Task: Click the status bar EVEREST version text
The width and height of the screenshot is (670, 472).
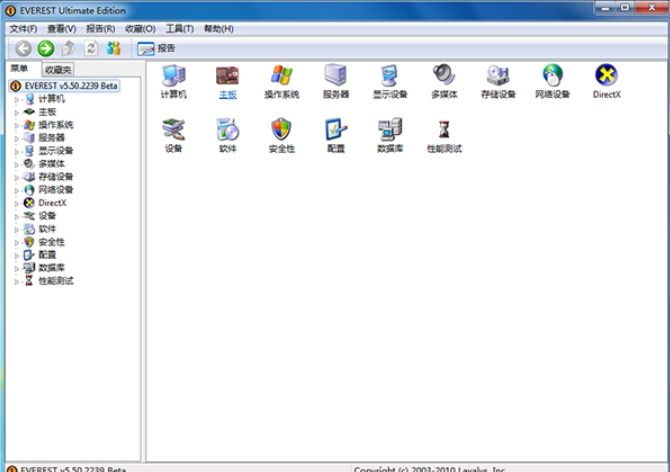Action: point(73,469)
